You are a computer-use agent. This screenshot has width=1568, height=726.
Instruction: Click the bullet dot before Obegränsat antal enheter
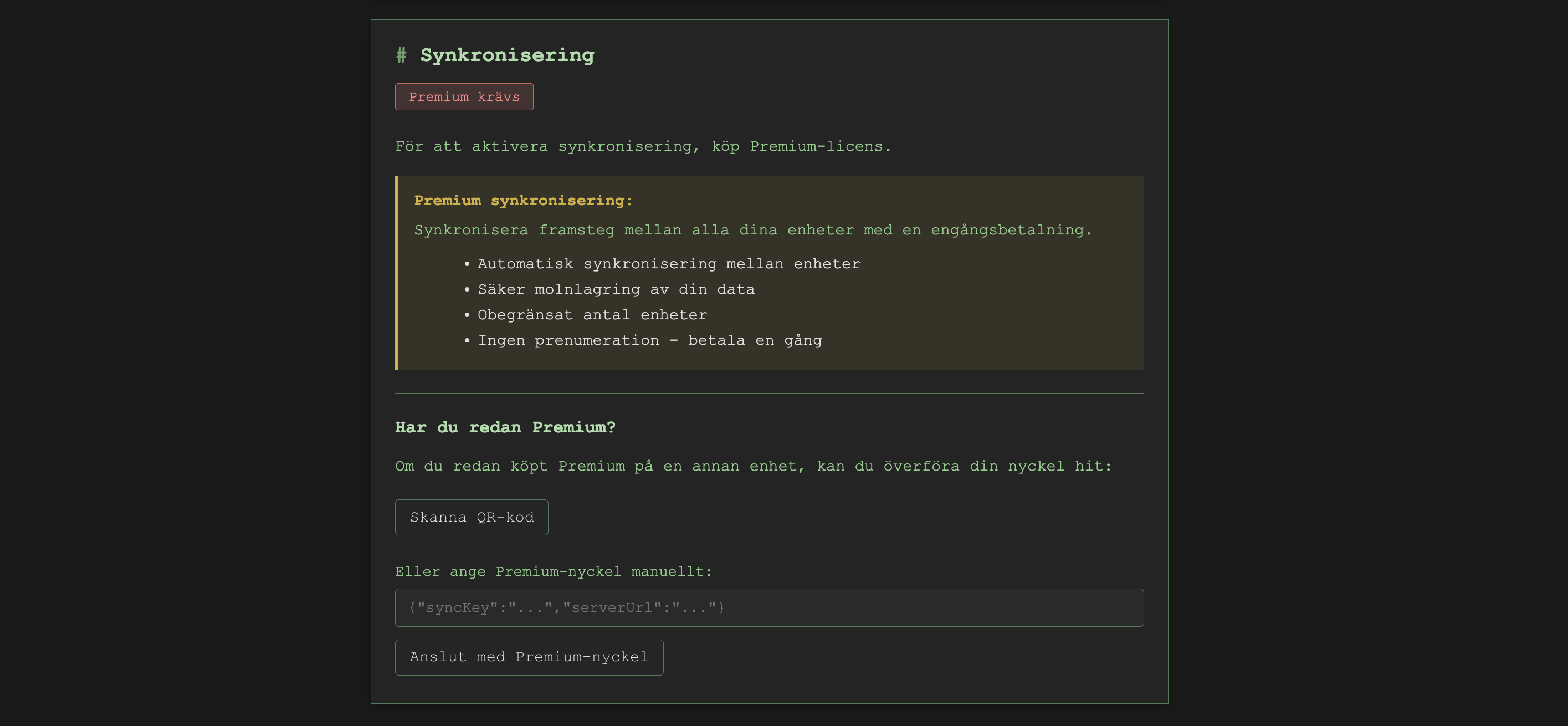[x=467, y=315]
